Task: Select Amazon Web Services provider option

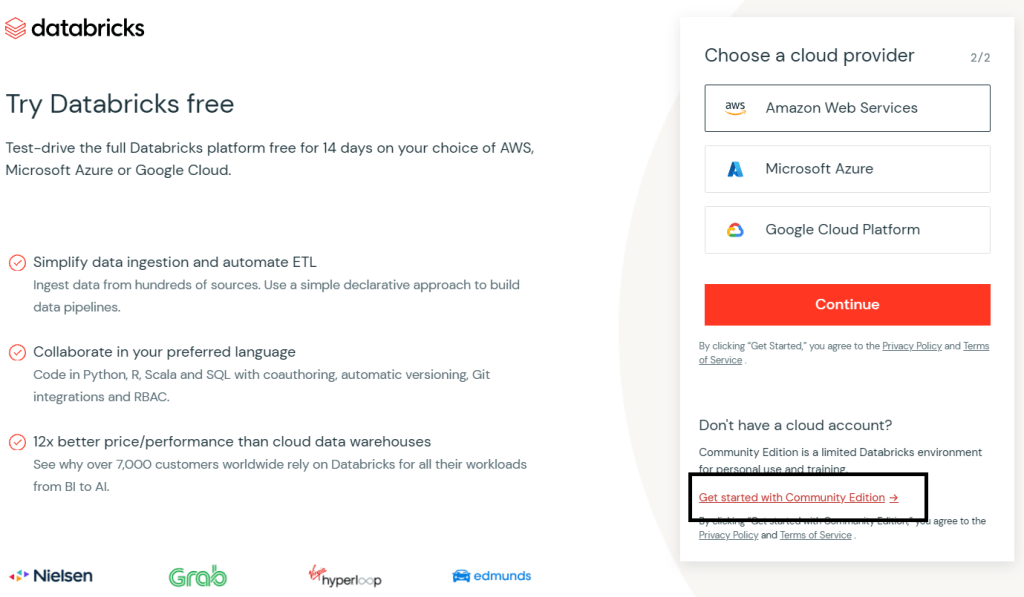Action: click(x=847, y=108)
